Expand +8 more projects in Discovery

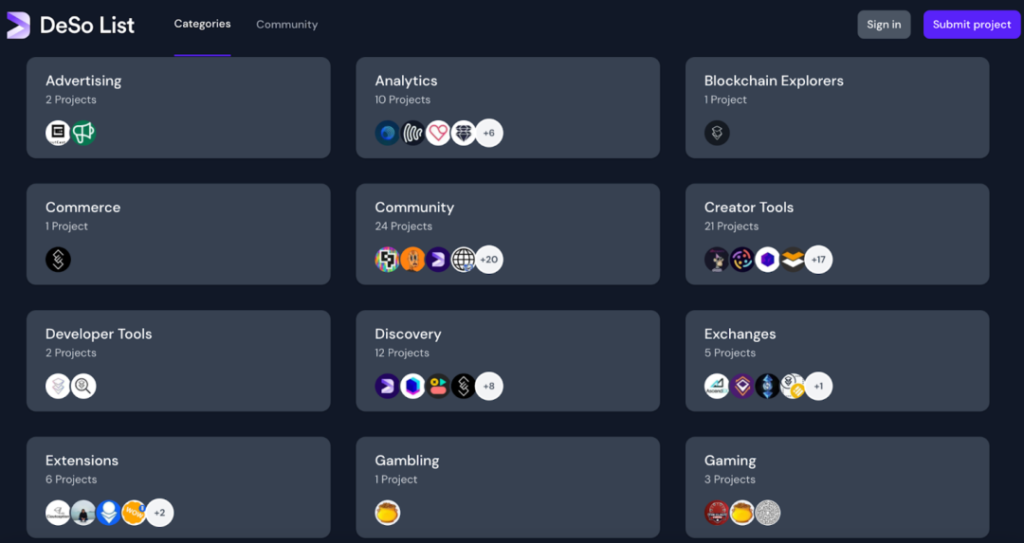pyautogui.click(x=489, y=386)
